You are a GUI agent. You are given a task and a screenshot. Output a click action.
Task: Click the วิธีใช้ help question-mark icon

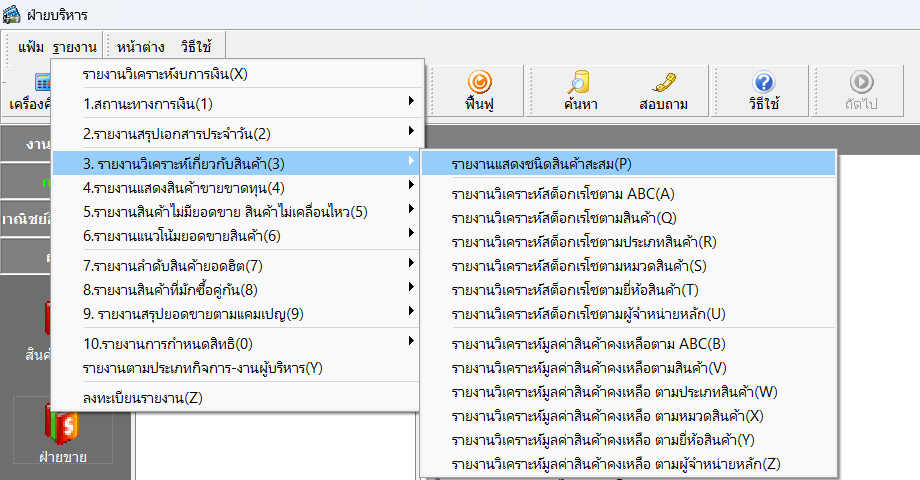click(x=764, y=90)
